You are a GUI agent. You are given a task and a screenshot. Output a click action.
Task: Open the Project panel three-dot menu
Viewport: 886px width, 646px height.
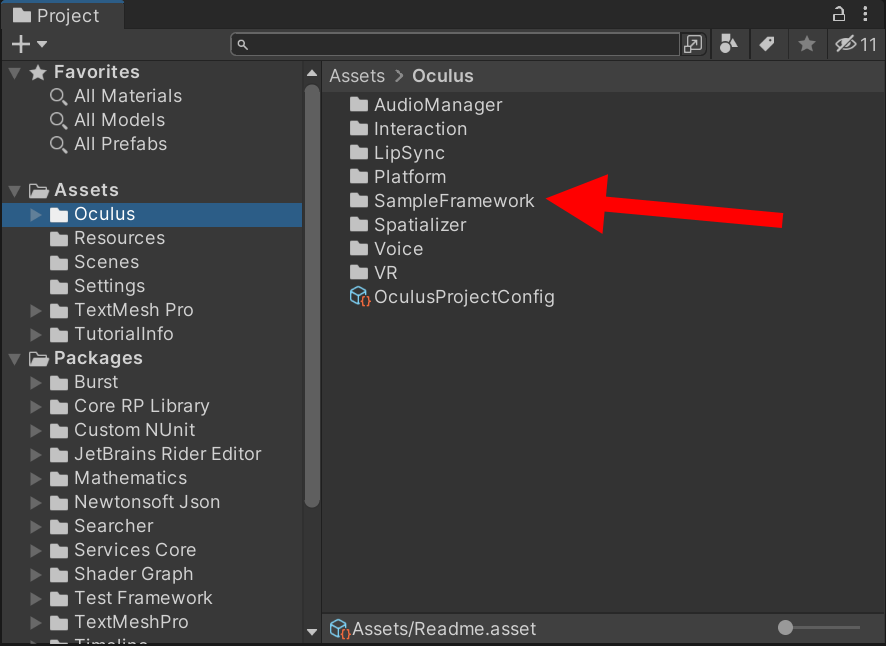865,14
